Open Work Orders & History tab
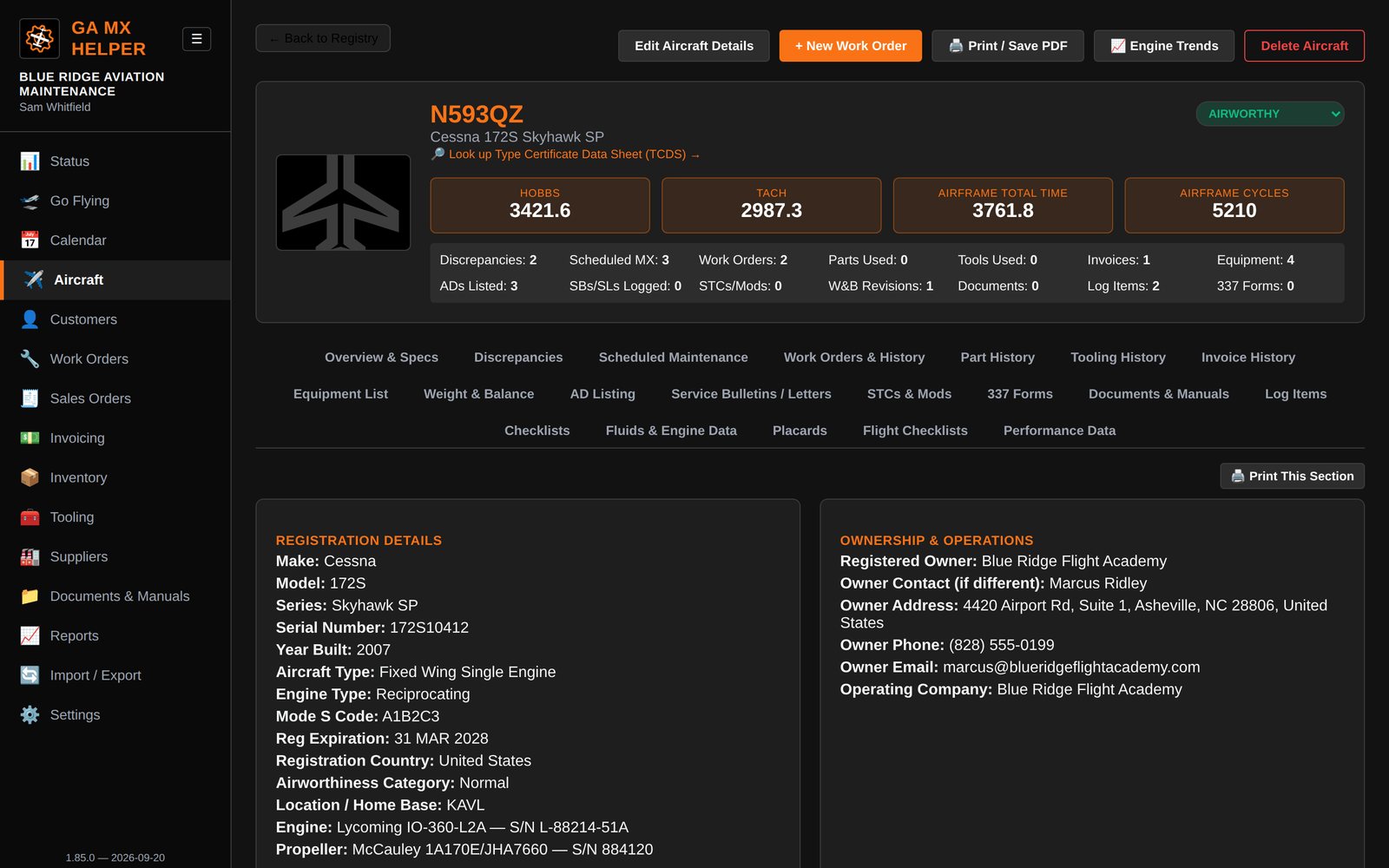This screenshot has width=1389, height=868. click(x=854, y=358)
